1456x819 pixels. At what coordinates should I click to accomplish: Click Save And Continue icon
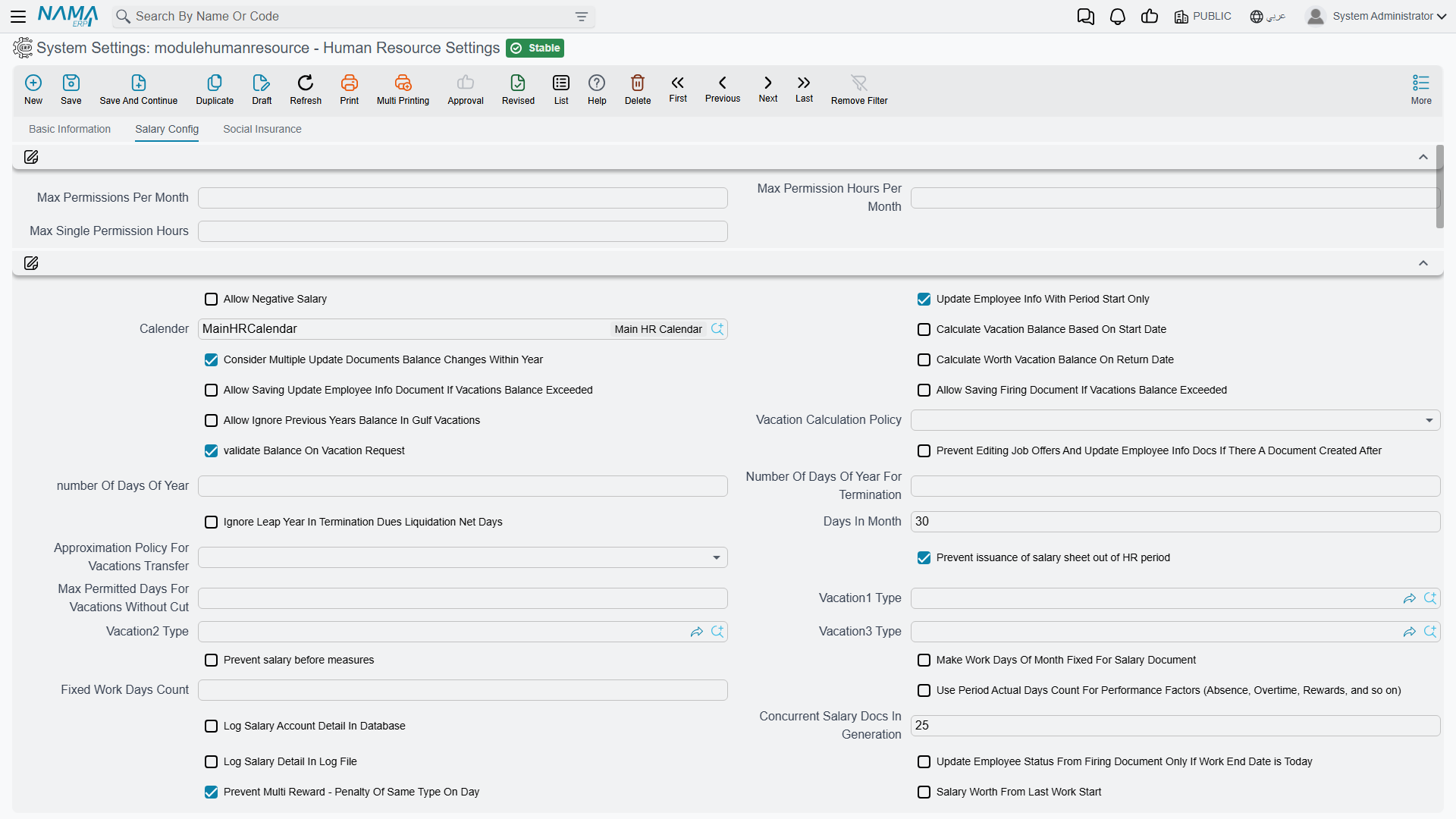pyautogui.click(x=139, y=83)
